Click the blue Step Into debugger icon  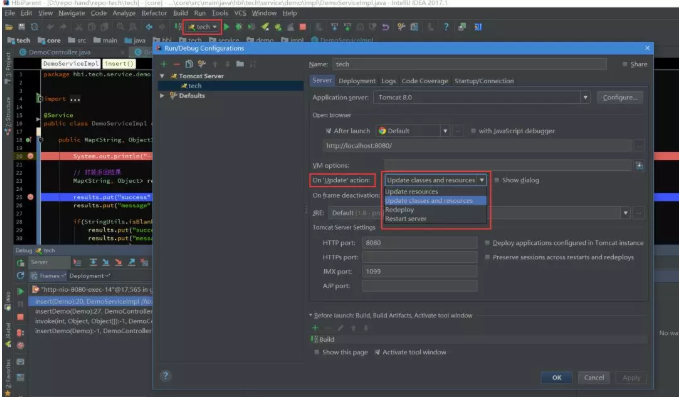pos(105,262)
